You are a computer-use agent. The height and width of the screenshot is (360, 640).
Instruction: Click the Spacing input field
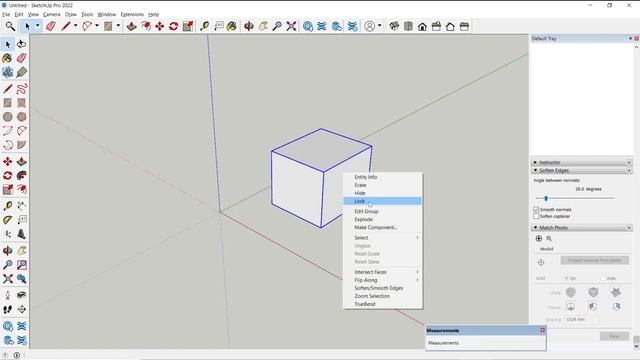tap(582, 319)
